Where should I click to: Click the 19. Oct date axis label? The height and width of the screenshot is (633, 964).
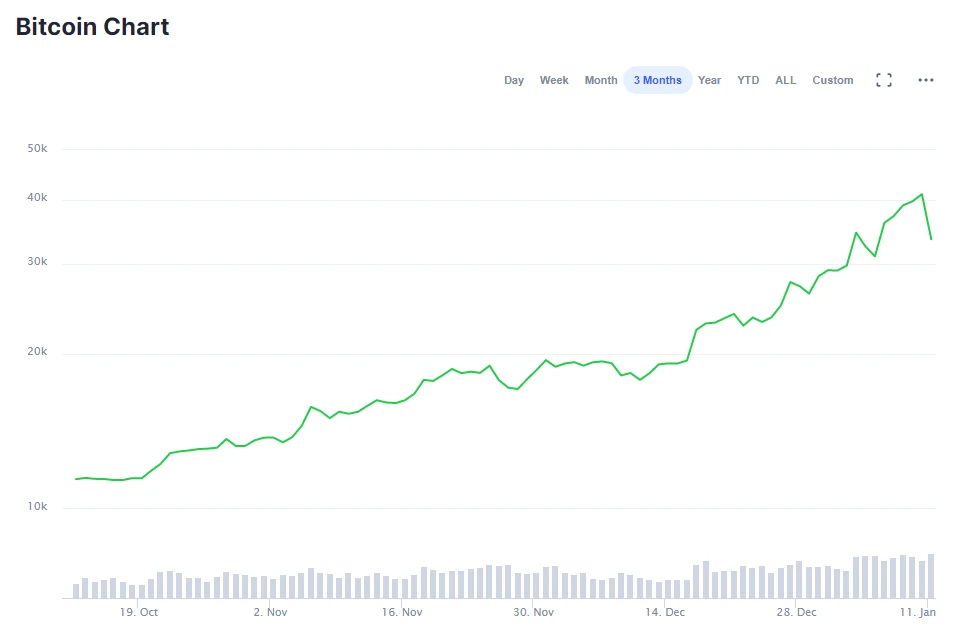[139, 612]
